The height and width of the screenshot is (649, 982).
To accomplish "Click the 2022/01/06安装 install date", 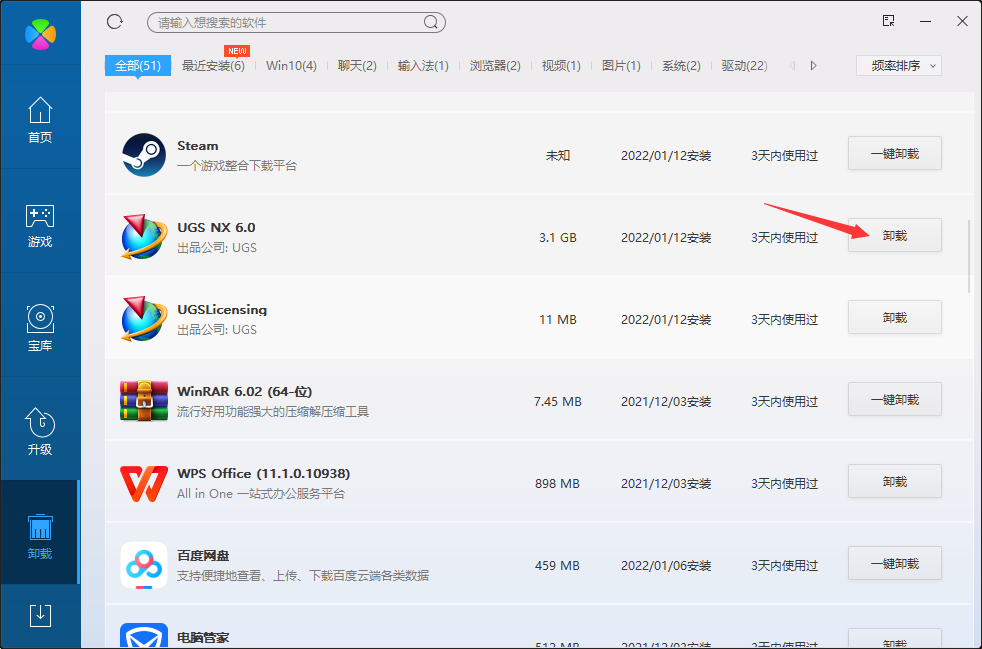I will pos(666,566).
